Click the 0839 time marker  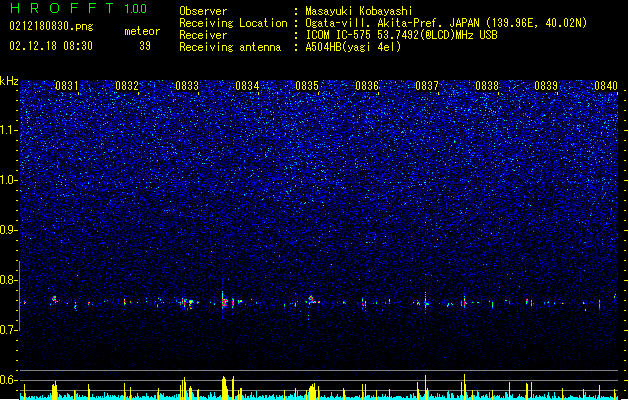pos(546,86)
